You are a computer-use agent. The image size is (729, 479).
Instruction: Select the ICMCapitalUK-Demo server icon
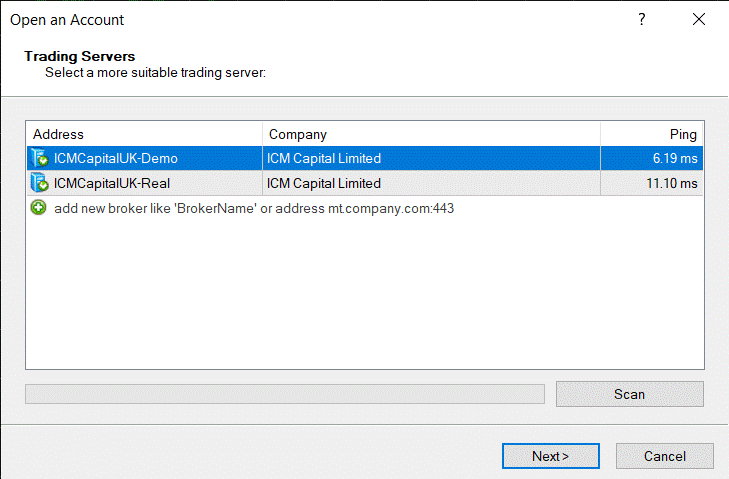click(x=40, y=158)
